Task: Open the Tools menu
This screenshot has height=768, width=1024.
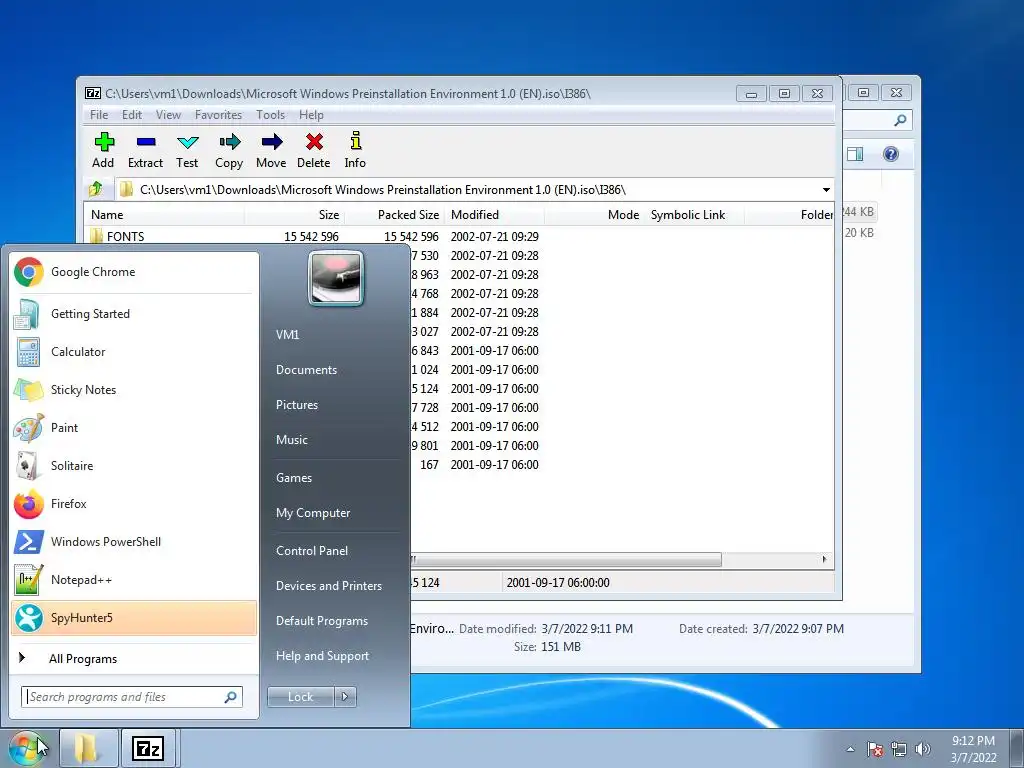Action: (270, 115)
